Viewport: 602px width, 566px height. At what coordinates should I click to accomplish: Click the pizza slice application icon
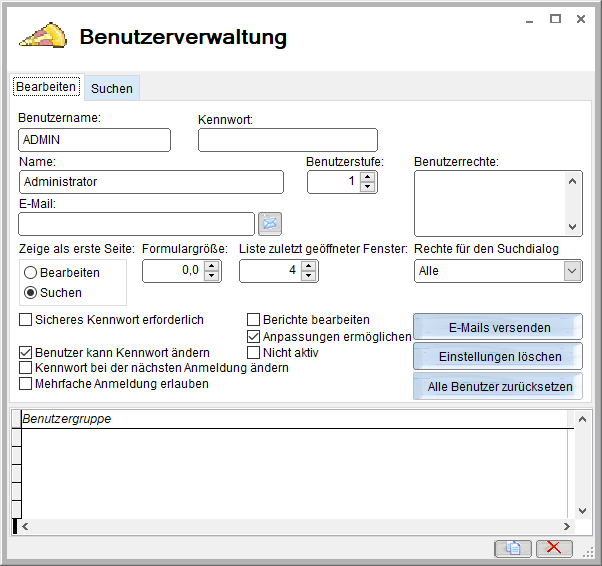click(43, 35)
